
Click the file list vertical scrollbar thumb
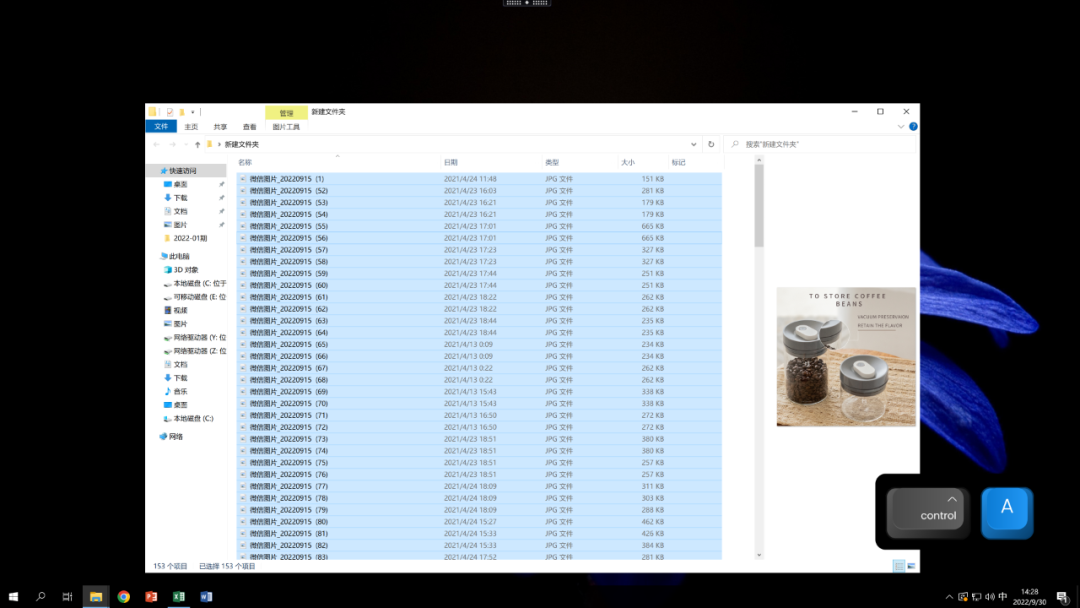[759, 205]
